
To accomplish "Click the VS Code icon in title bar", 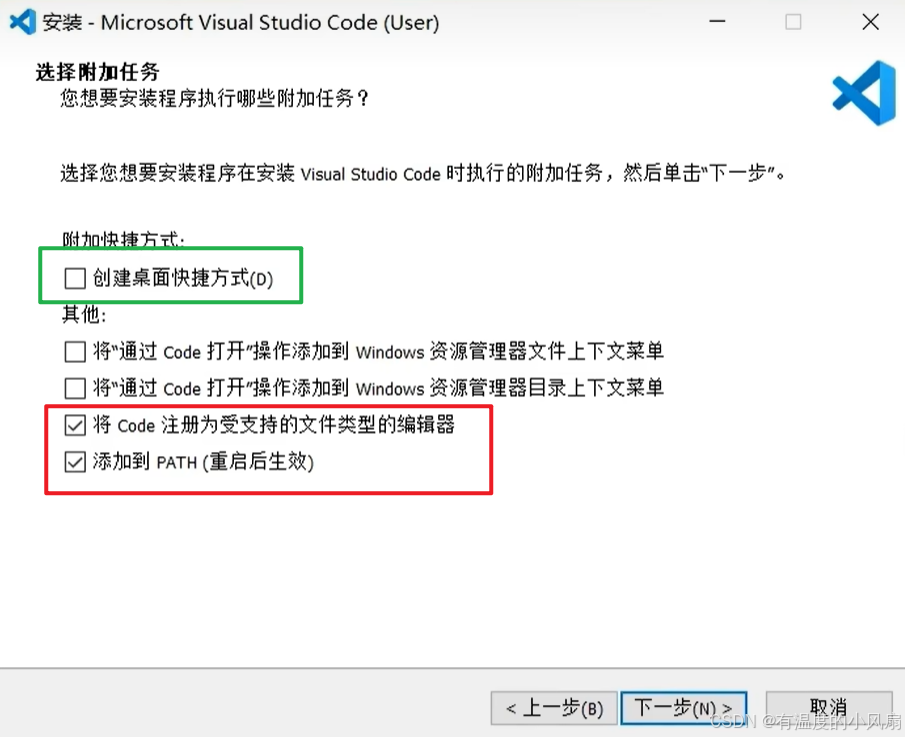I will pyautogui.click(x=23, y=22).
